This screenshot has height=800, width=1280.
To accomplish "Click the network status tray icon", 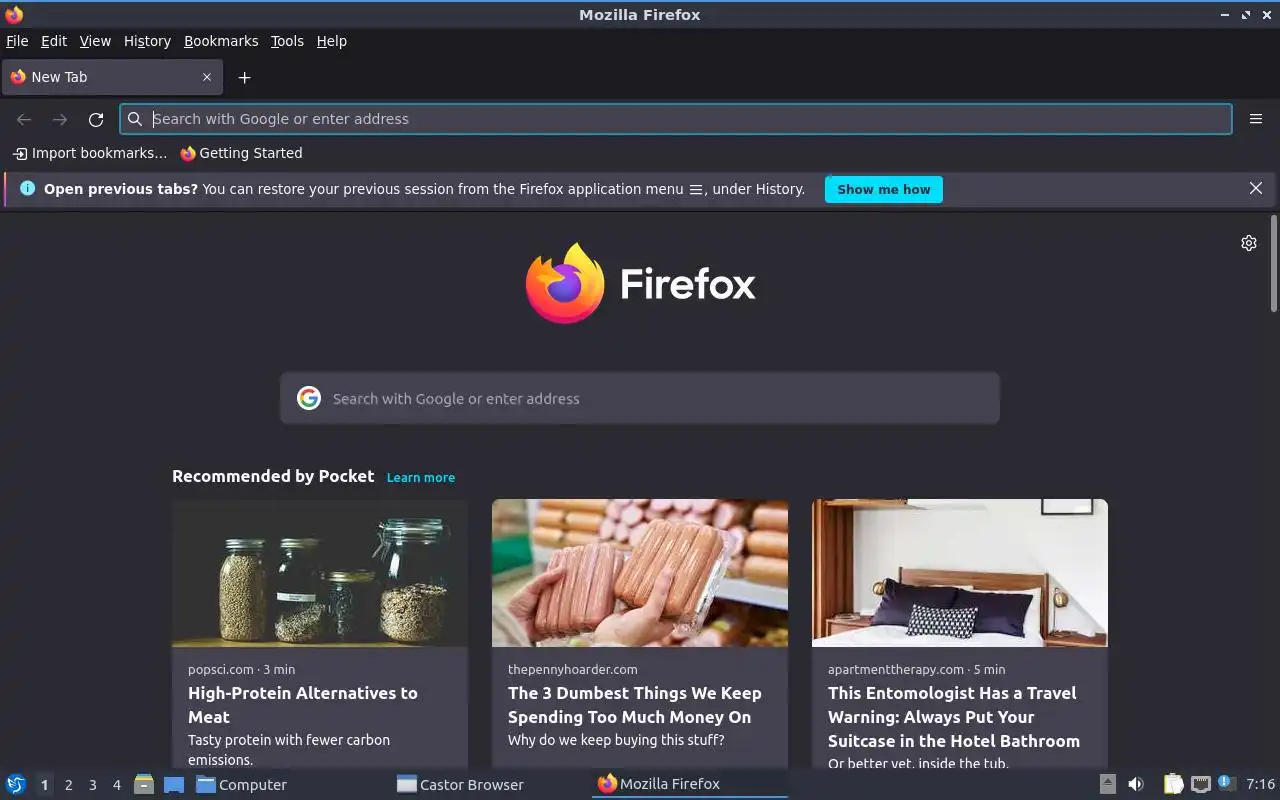I will pos(1201,784).
